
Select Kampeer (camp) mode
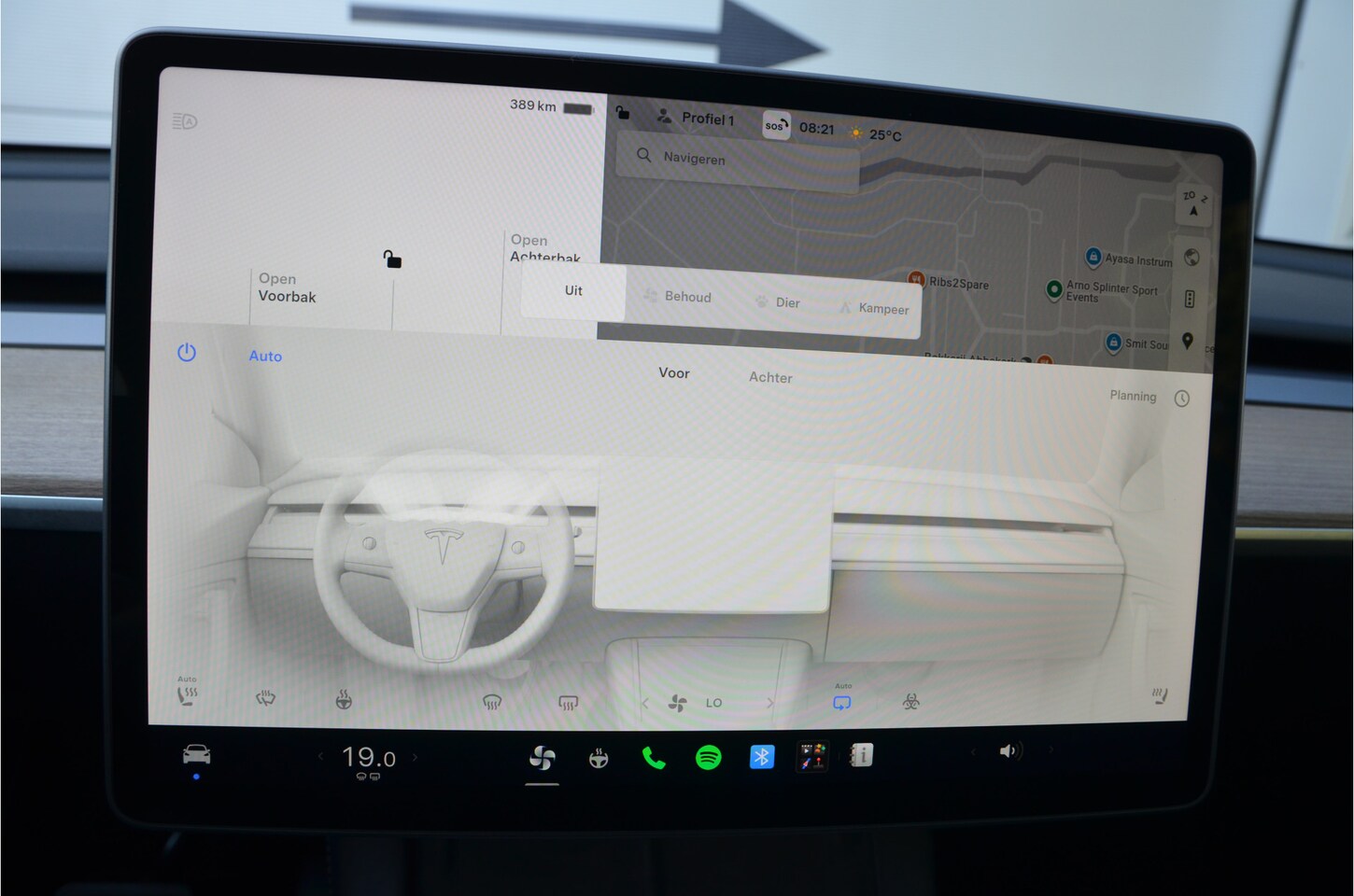point(874,309)
